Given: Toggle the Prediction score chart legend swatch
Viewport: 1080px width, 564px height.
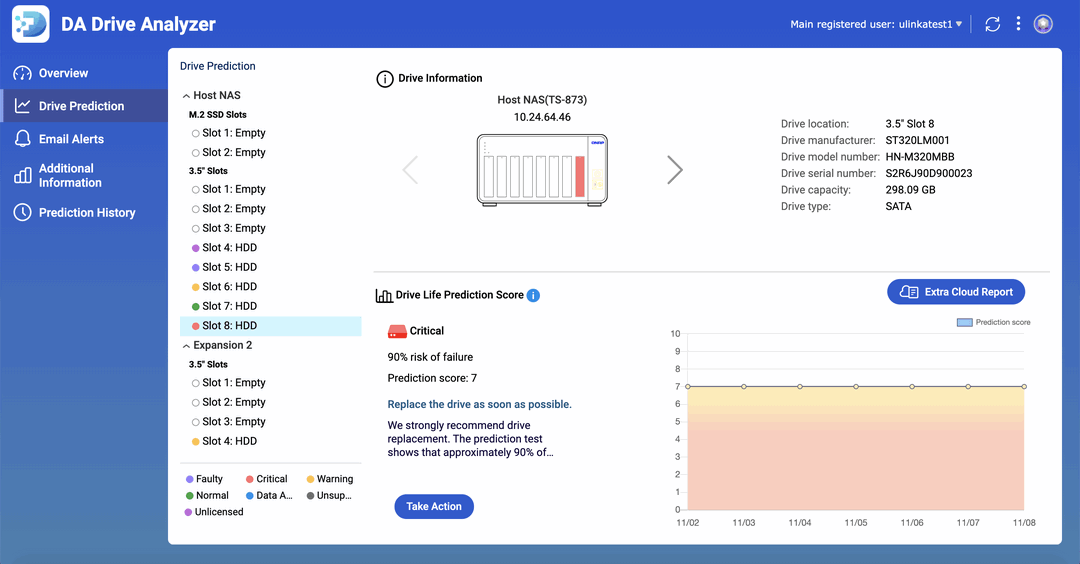Looking at the screenshot, I should 964,323.
